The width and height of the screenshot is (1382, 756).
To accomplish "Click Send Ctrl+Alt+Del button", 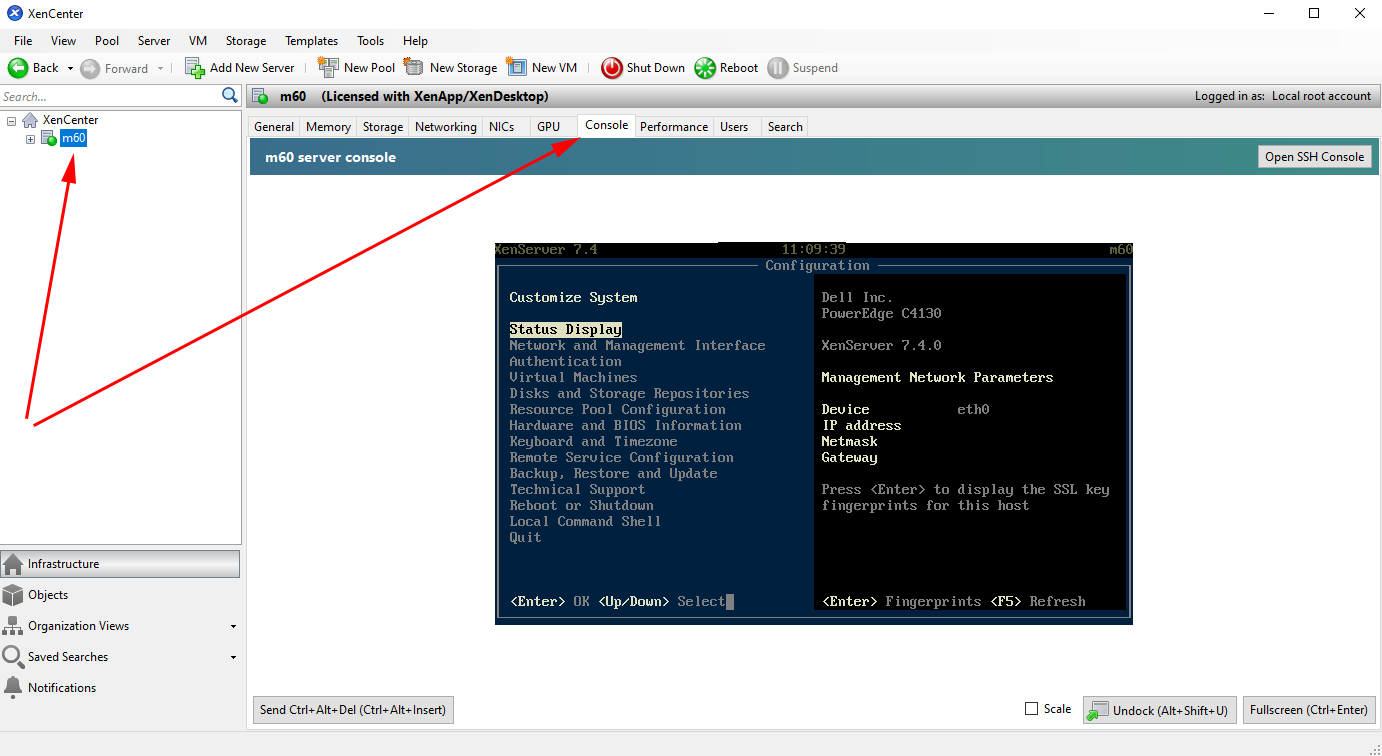I will click(x=353, y=710).
